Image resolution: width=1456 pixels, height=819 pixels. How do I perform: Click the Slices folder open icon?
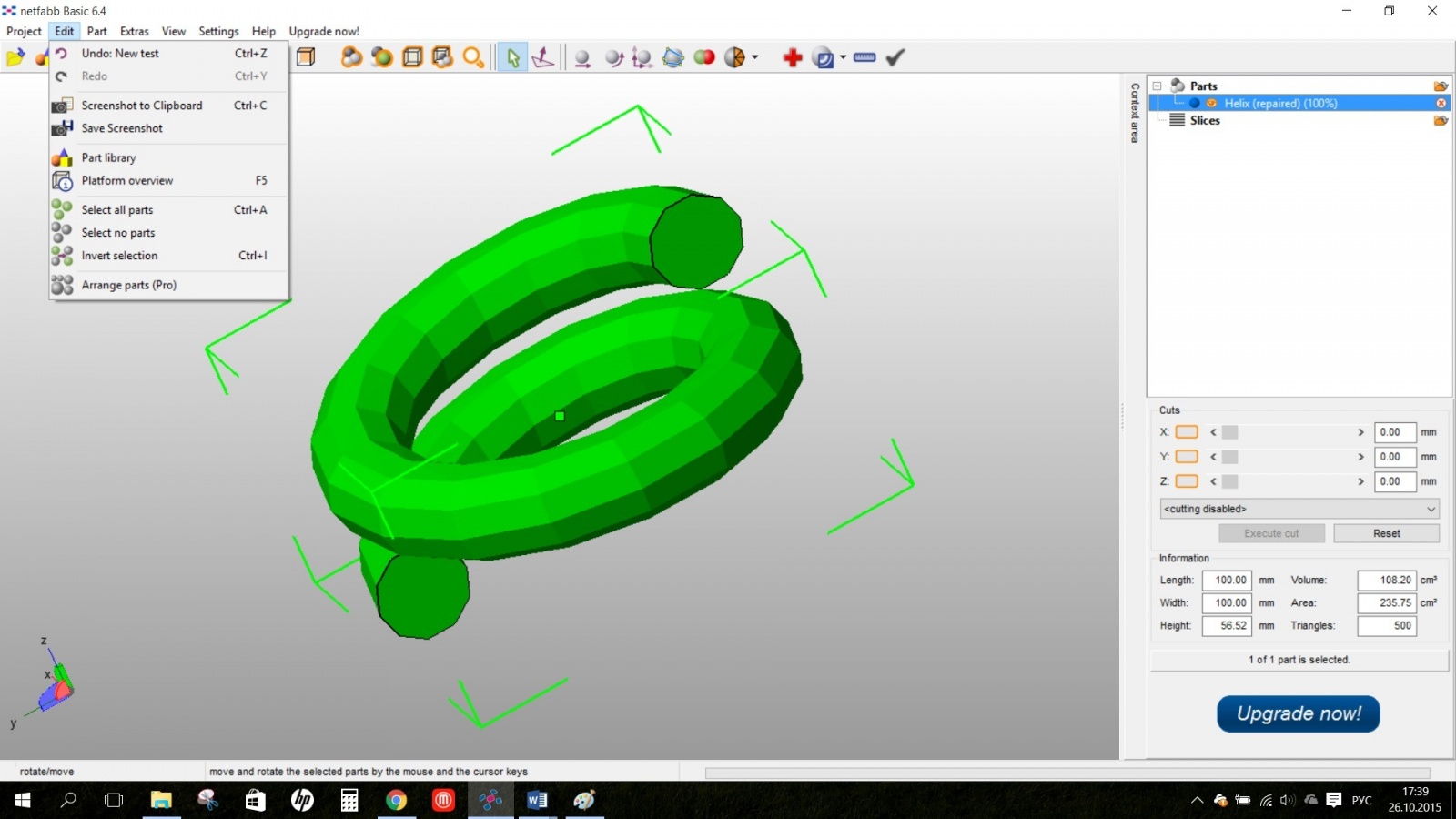[x=1441, y=120]
